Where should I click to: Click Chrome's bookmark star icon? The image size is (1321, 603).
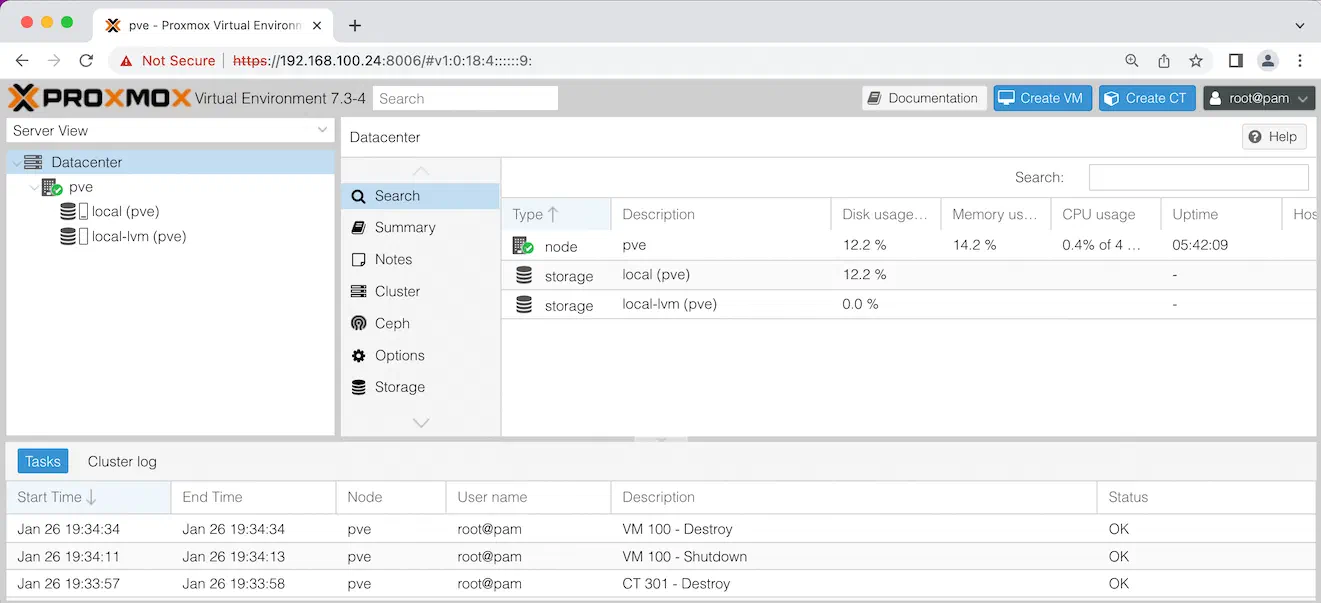click(1196, 60)
